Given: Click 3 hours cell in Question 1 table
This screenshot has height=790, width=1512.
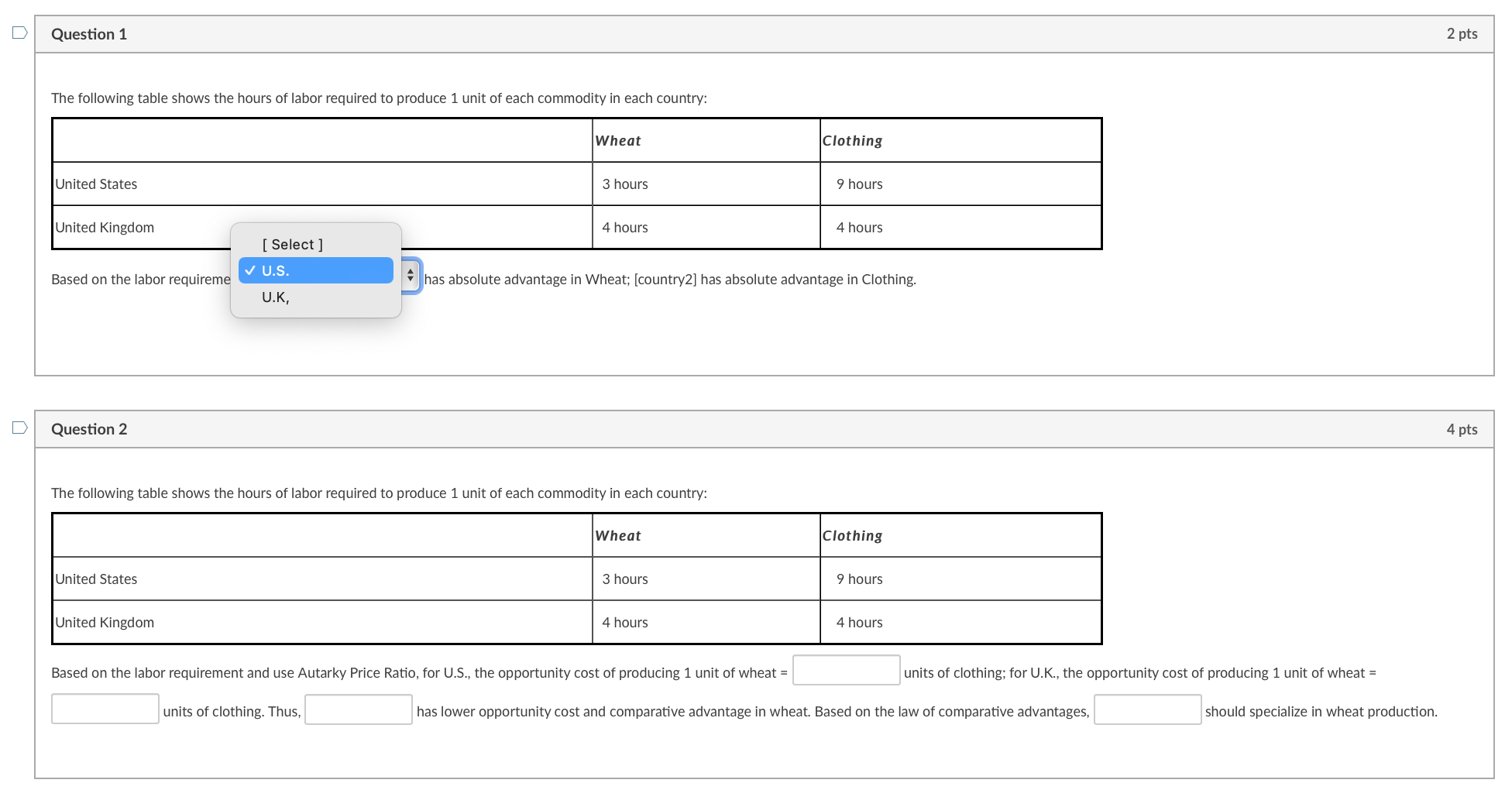Looking at the screenshot, I should [x=625, y=184].
